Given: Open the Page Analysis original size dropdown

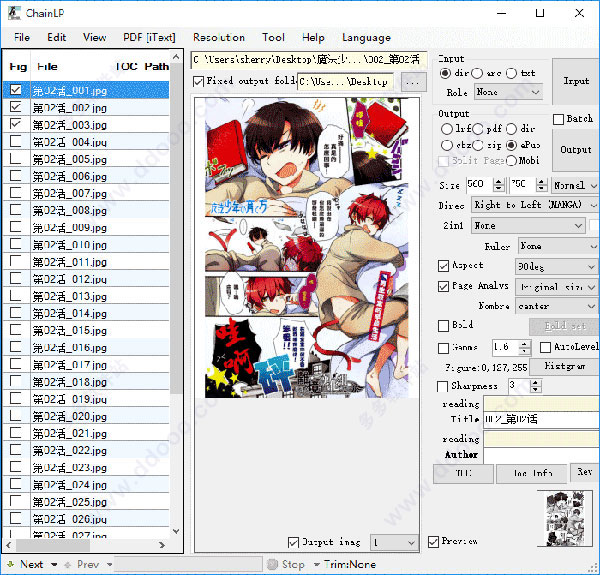Looking at the screenshot, I should (x=556, y=287).
